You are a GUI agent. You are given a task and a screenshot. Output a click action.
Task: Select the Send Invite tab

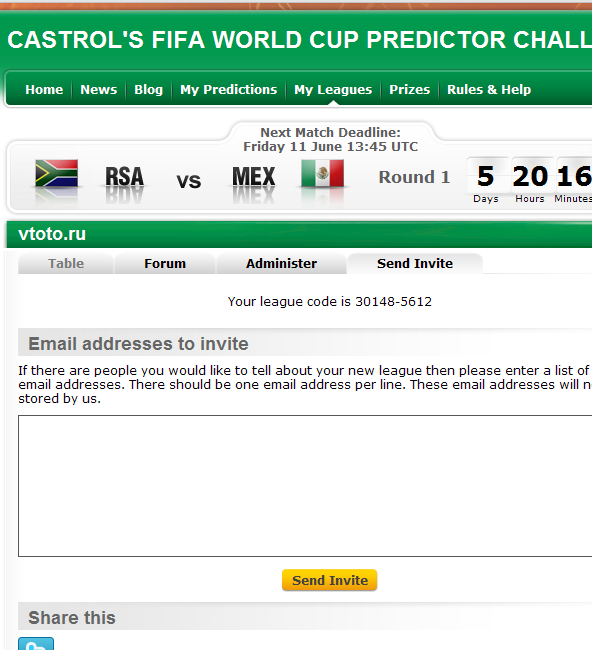(x=415, y=264)
